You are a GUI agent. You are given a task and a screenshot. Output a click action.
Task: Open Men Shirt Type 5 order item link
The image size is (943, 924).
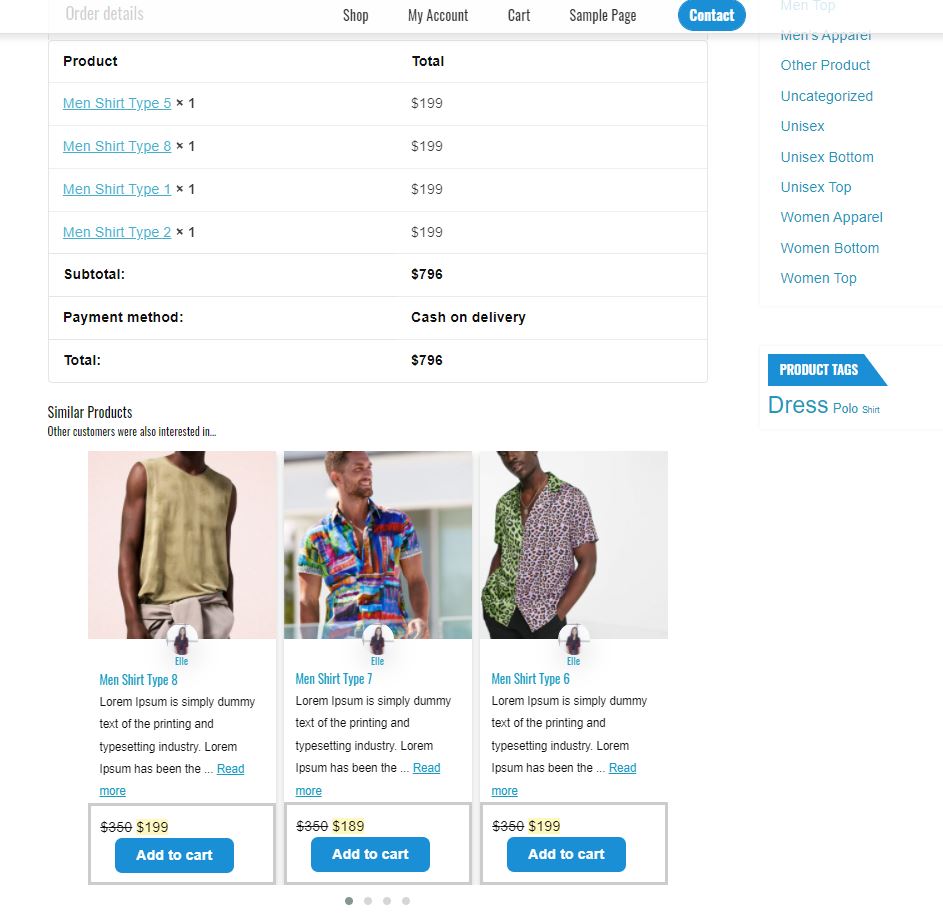117,103
